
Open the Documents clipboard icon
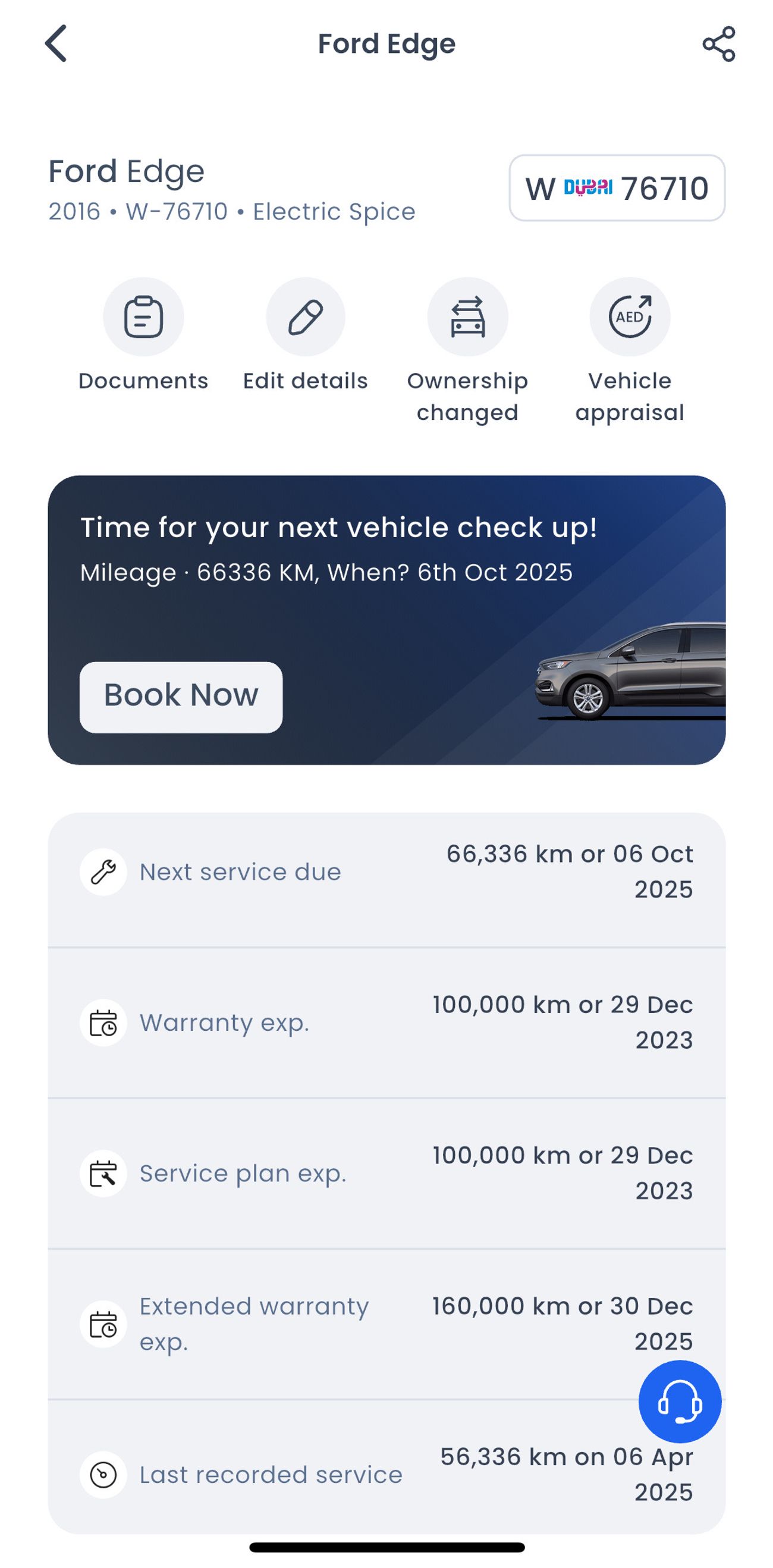click(143, 316)
